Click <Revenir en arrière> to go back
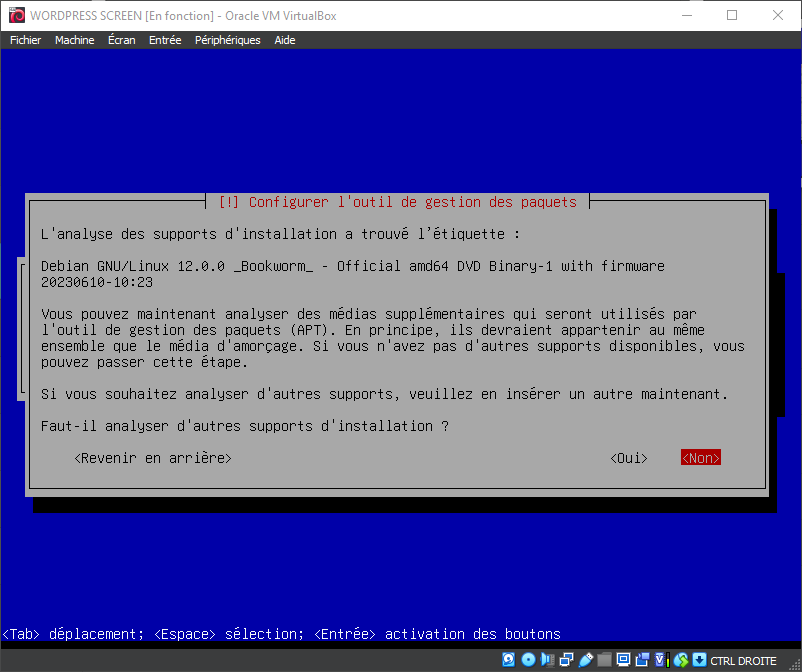Viewport: 802px width, 672px height. [x=153, y=458]
